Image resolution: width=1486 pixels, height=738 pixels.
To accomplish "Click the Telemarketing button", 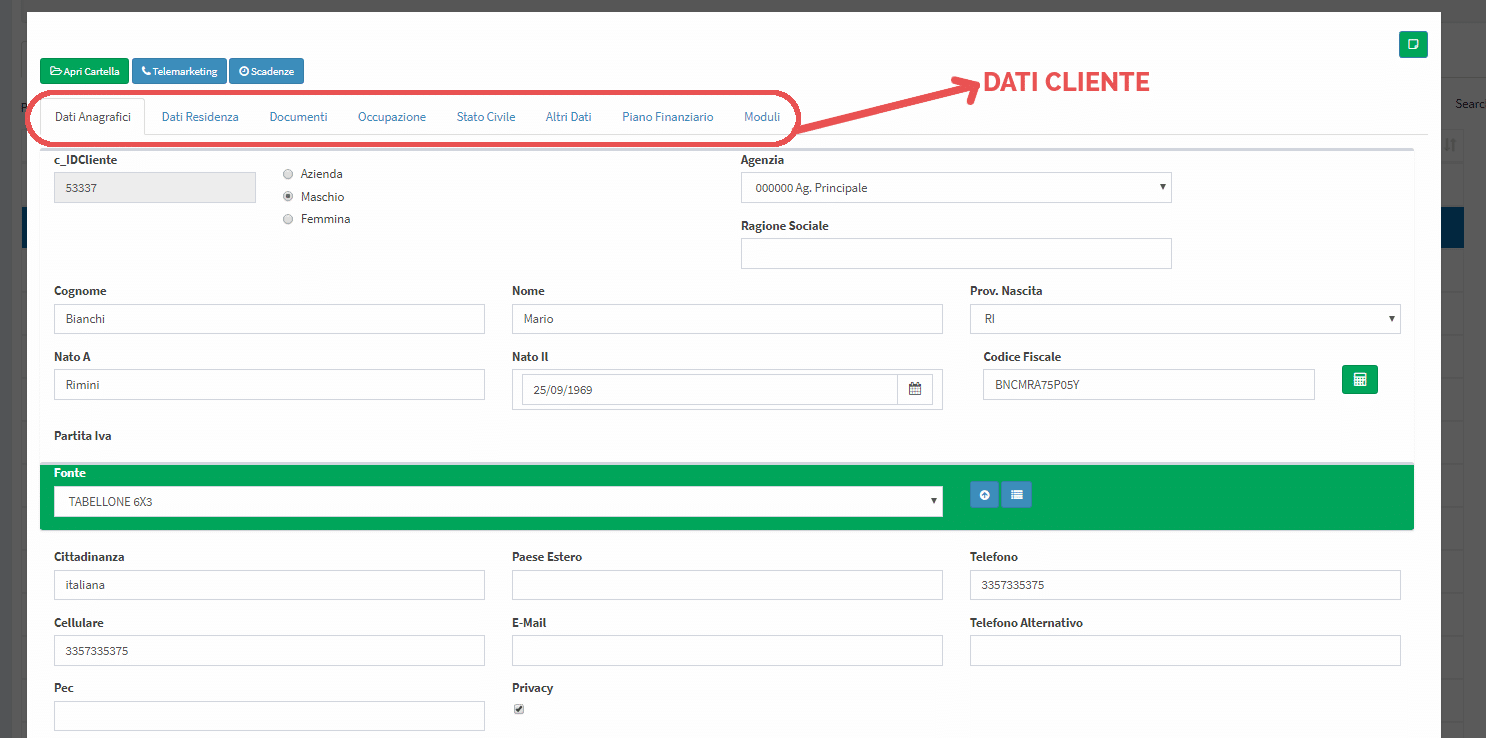I will point(179,71).
